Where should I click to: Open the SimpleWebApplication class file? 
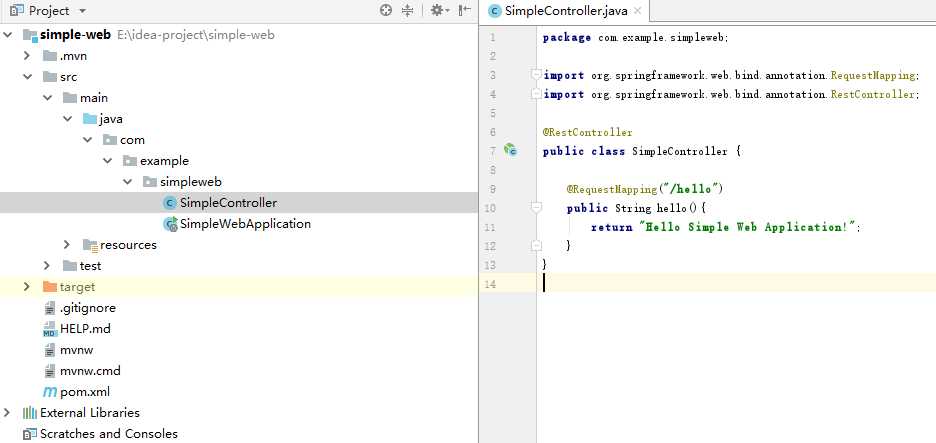pos(244,224)
